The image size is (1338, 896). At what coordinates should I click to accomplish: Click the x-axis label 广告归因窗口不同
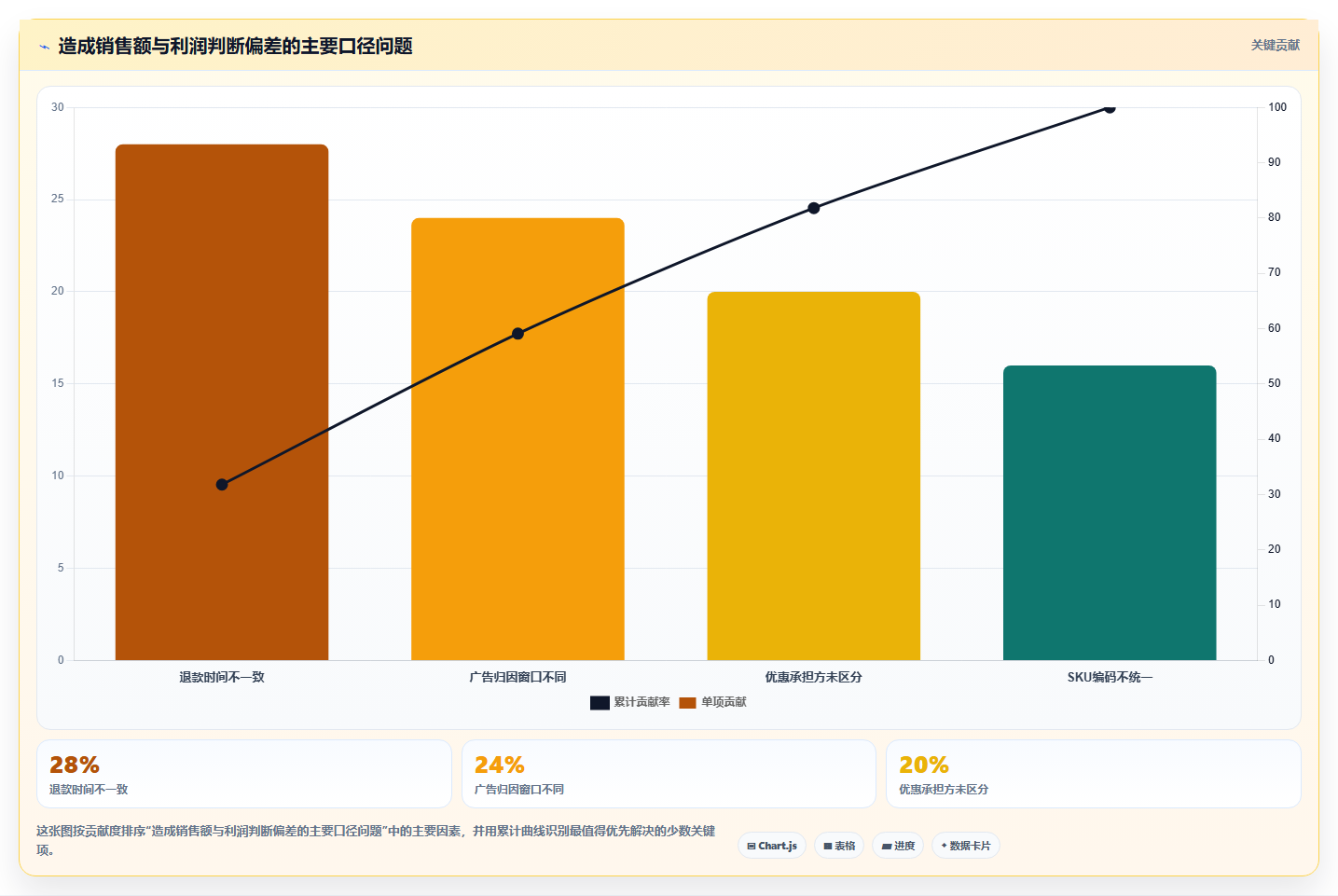coord(517,677)
